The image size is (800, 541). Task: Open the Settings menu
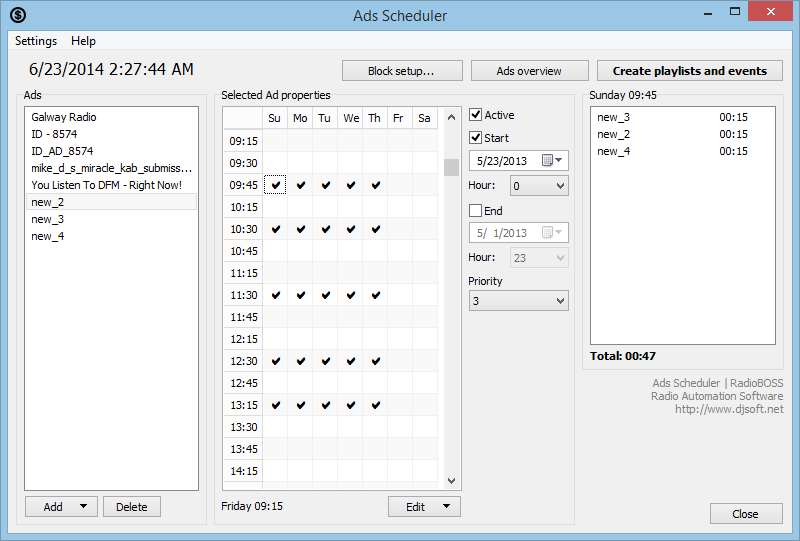pos(36,41)
